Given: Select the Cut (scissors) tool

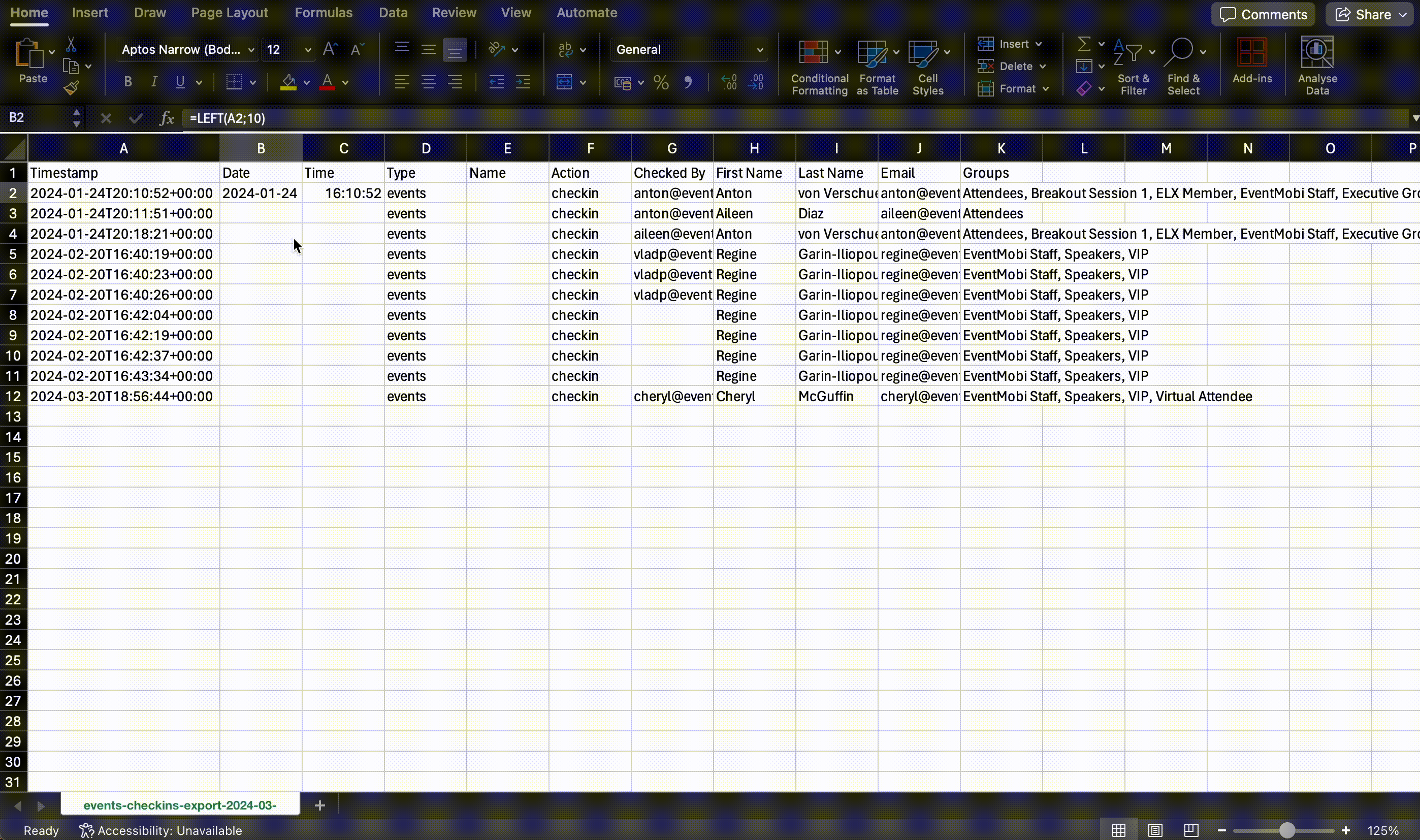Looking at the screenshot, I should [71, 44].
